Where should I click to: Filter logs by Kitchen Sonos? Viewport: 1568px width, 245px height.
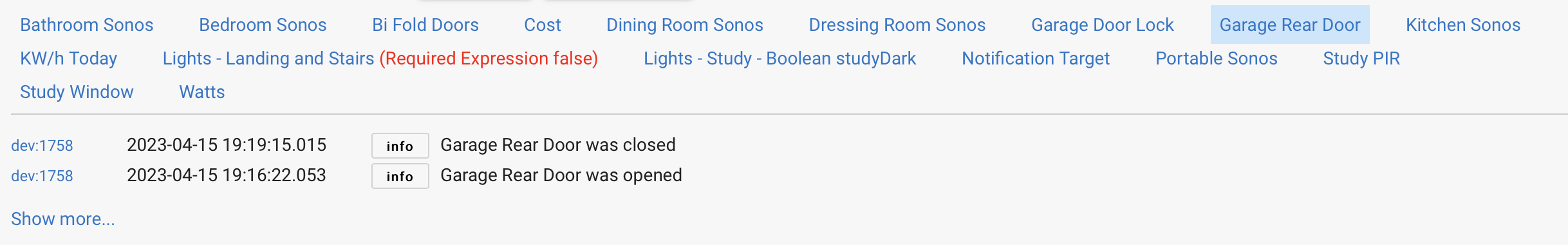pyautogui.click(x=1463, y=25)
